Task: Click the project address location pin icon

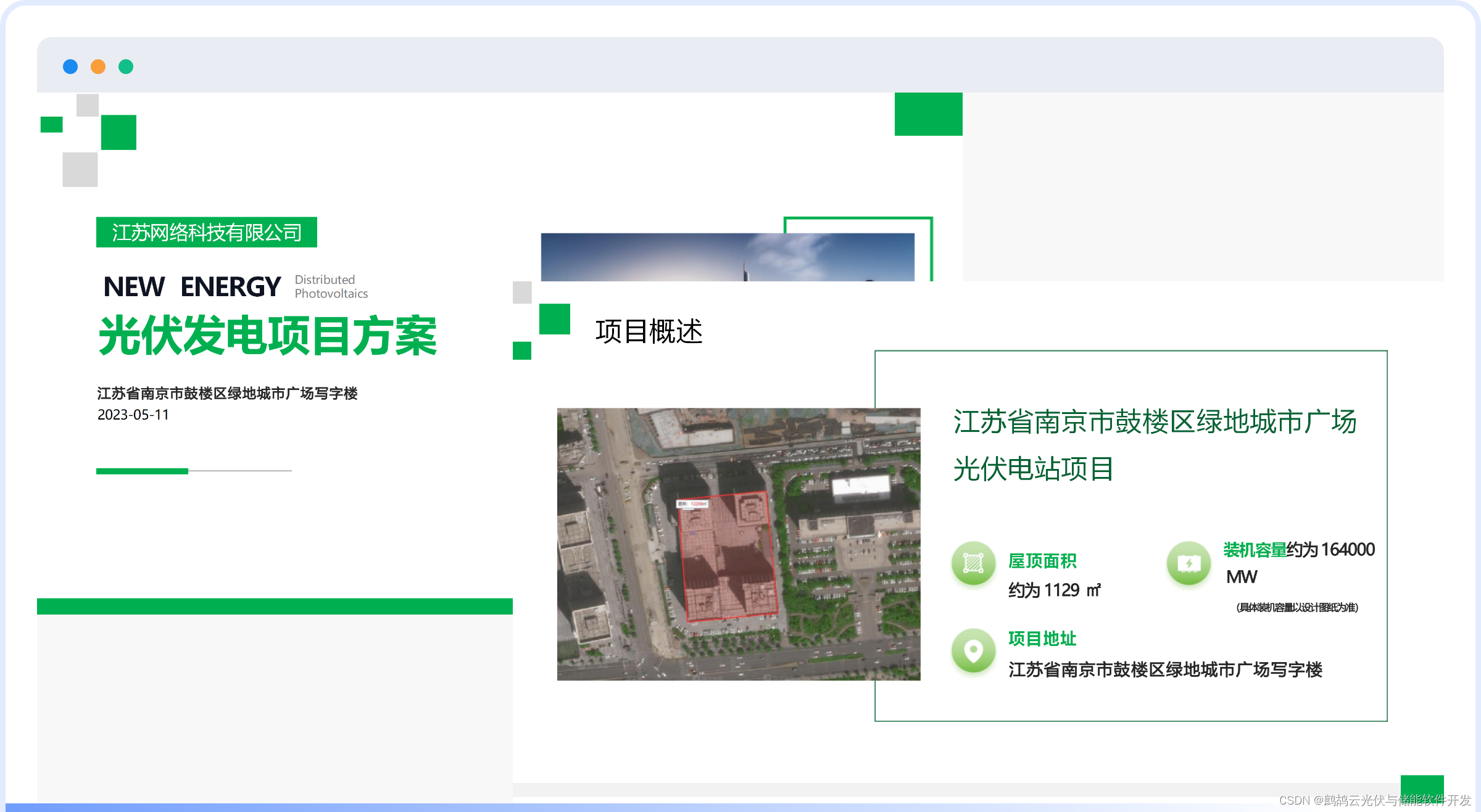Action: click(x=973, y=650)
